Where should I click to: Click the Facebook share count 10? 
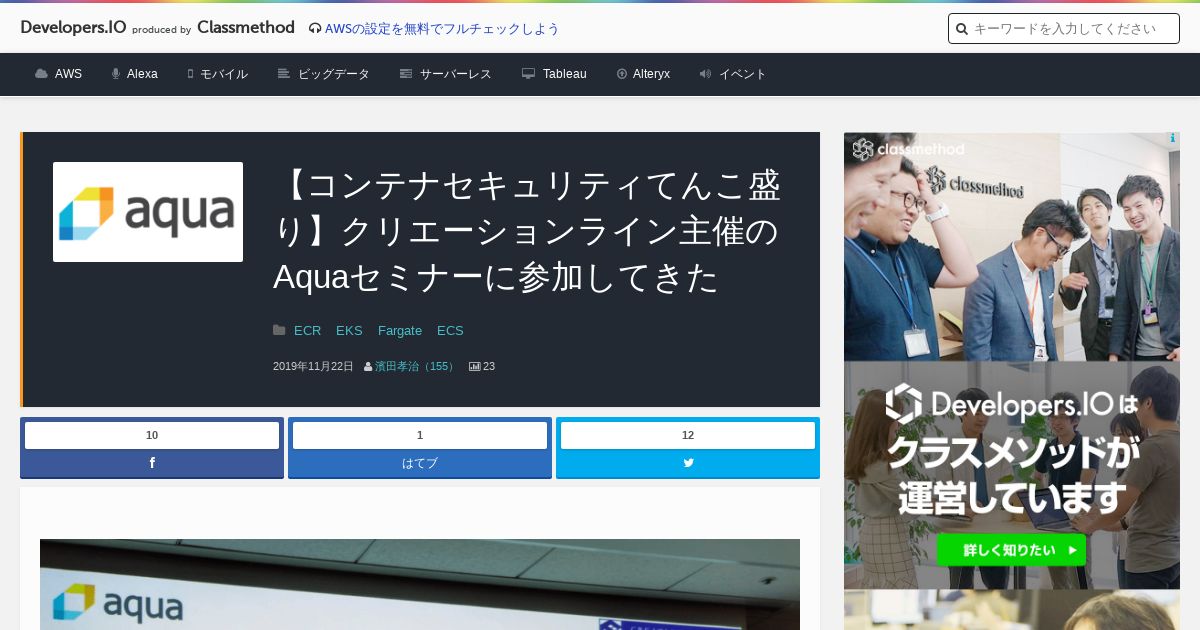152,435
